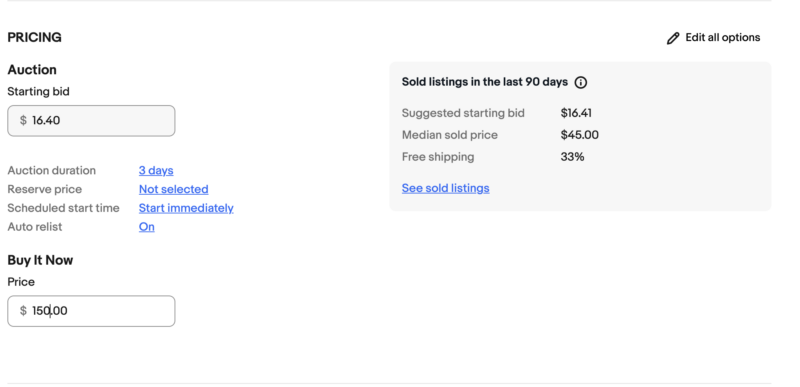The height and width of the screenshot is (387, 800).
Task: Click the Auction duration label
Action: (x=52, y=170)
